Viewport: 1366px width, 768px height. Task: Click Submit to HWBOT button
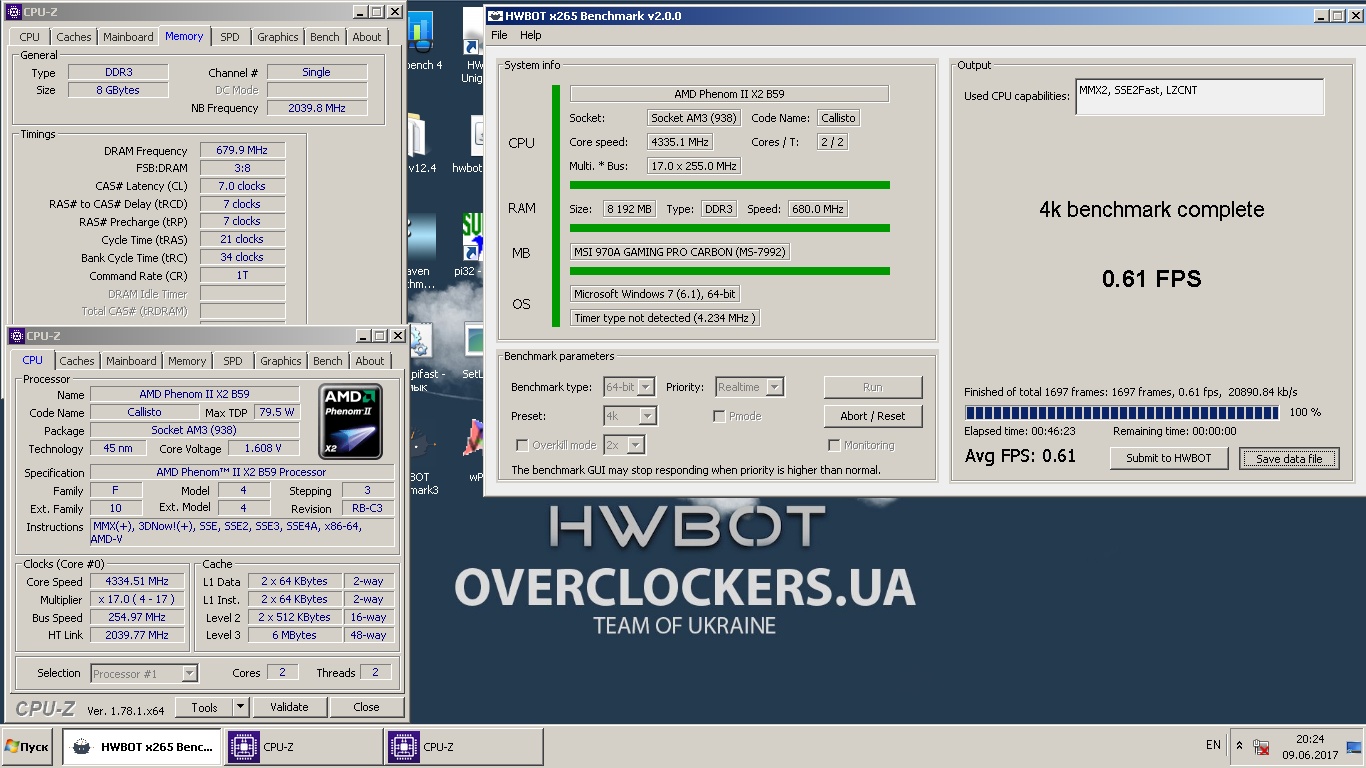point(1169,458)
